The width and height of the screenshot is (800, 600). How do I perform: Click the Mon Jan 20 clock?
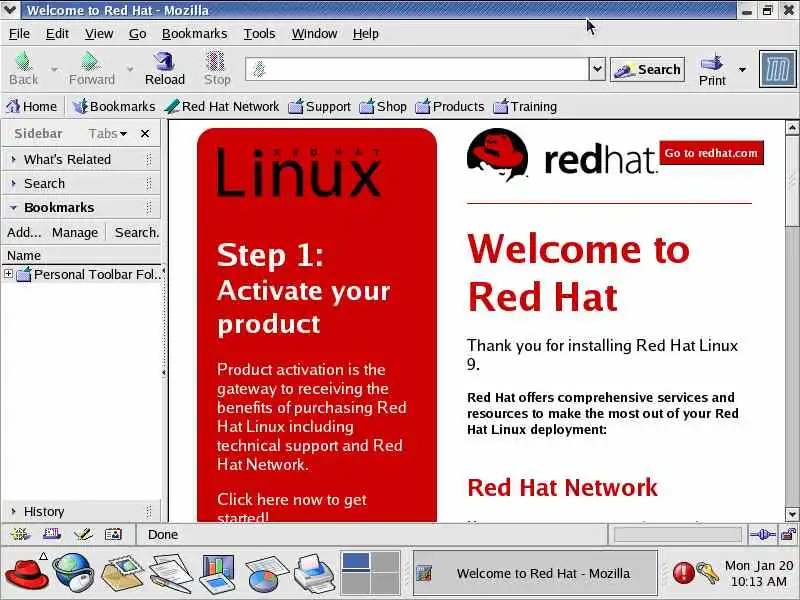click(x=759, y=573)
